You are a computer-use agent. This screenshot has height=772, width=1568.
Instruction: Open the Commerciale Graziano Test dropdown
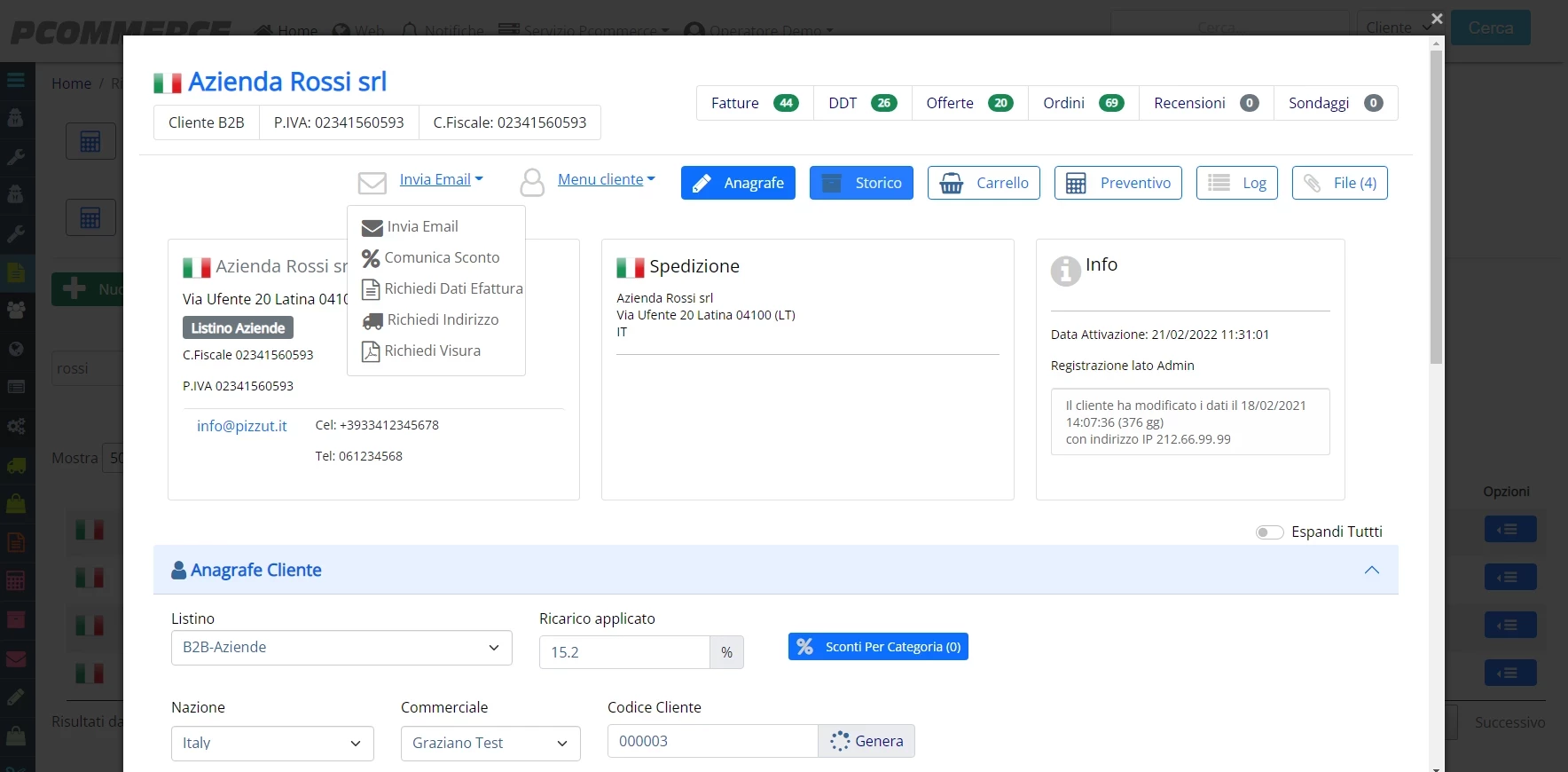490,744
